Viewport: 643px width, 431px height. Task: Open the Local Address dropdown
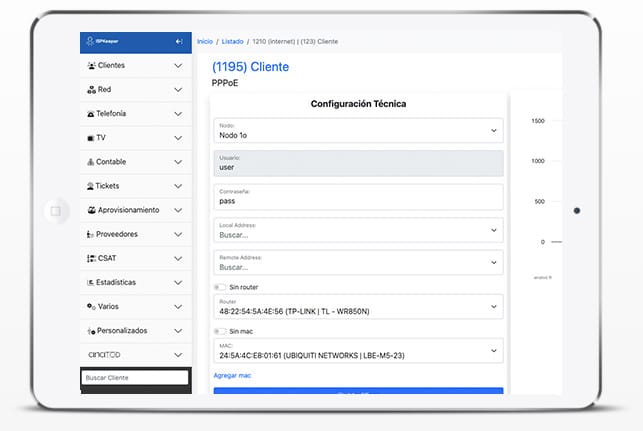pos(358,230)
